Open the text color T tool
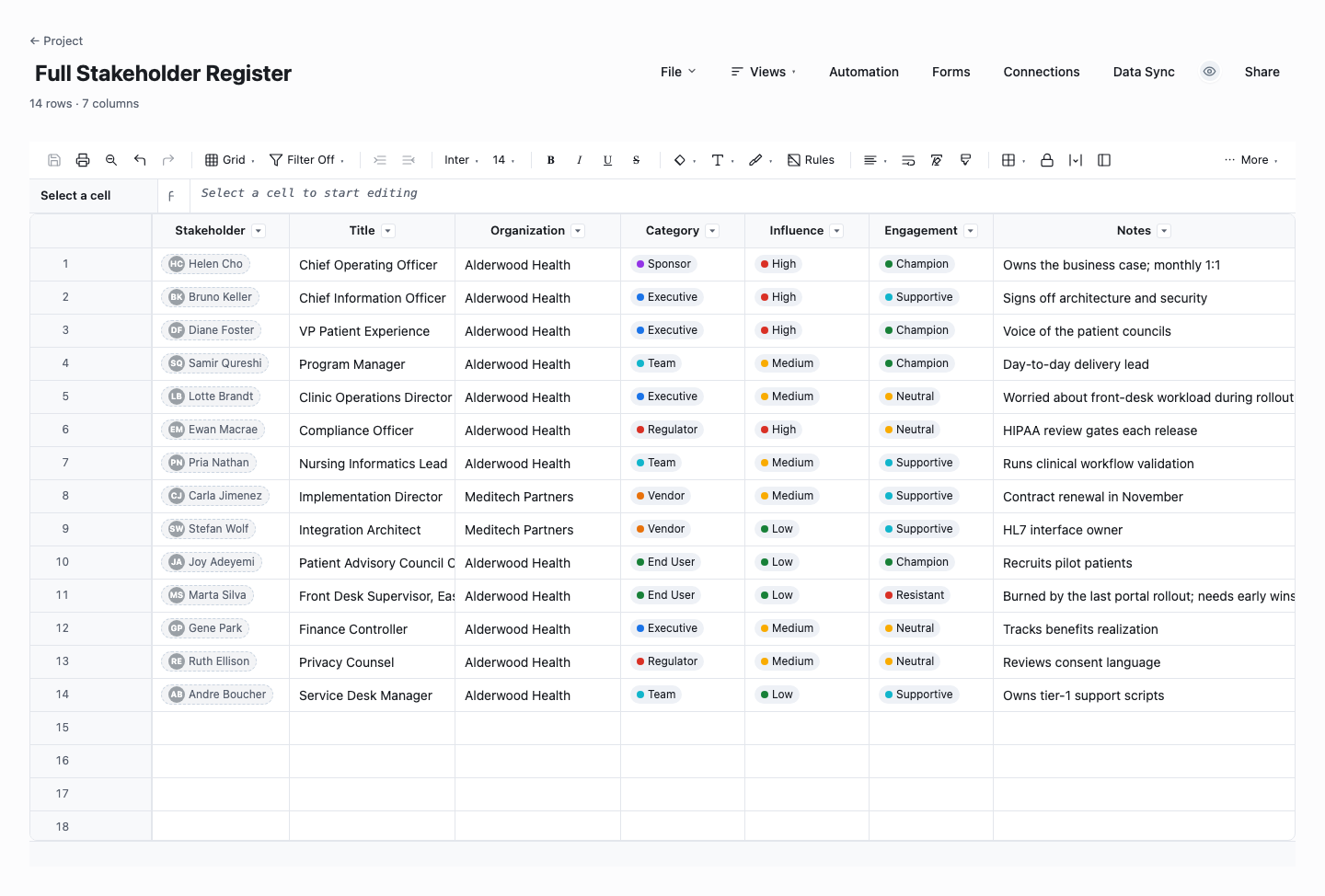Screen dimensions: 1325x896 pos(722,160)
